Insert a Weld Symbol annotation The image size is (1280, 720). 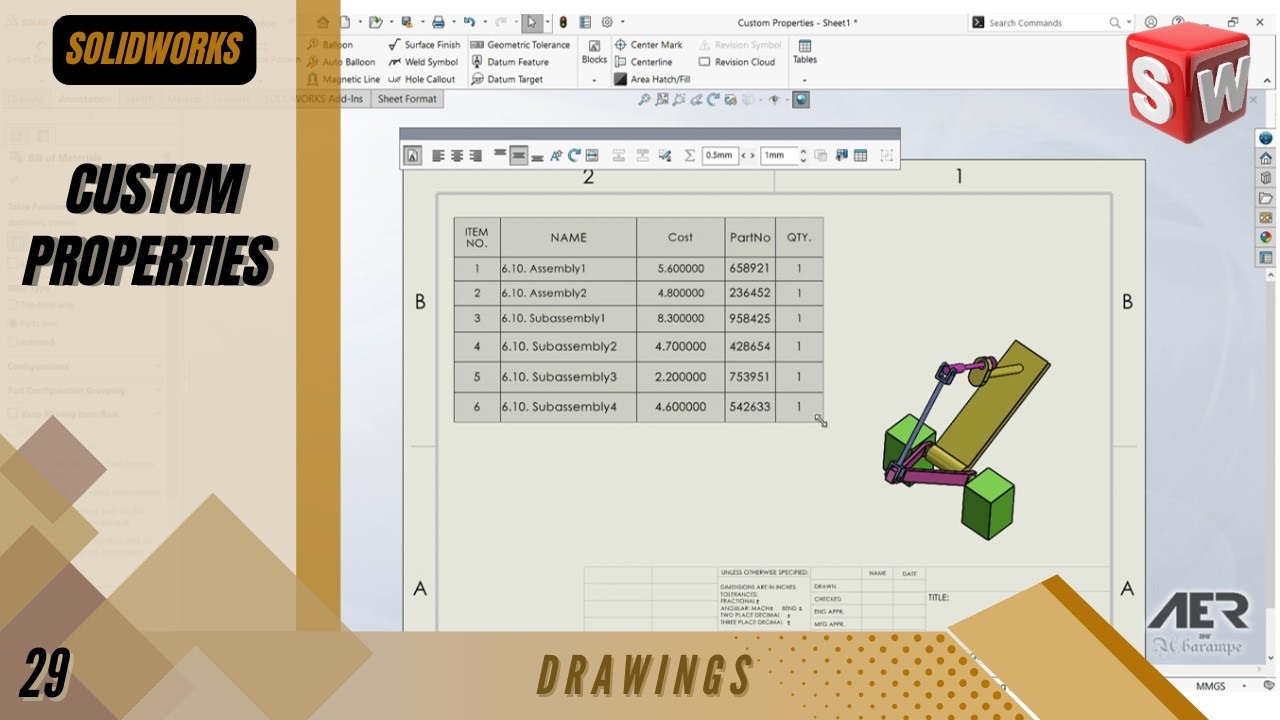(x=423, y=62)
